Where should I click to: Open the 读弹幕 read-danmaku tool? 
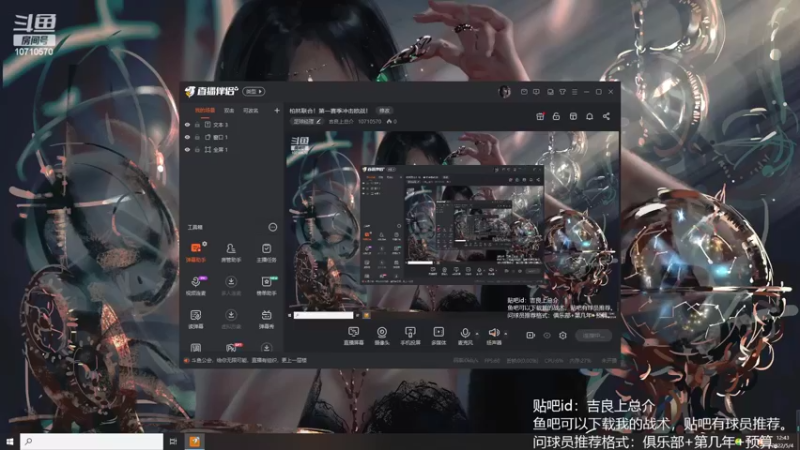[196, 319]
